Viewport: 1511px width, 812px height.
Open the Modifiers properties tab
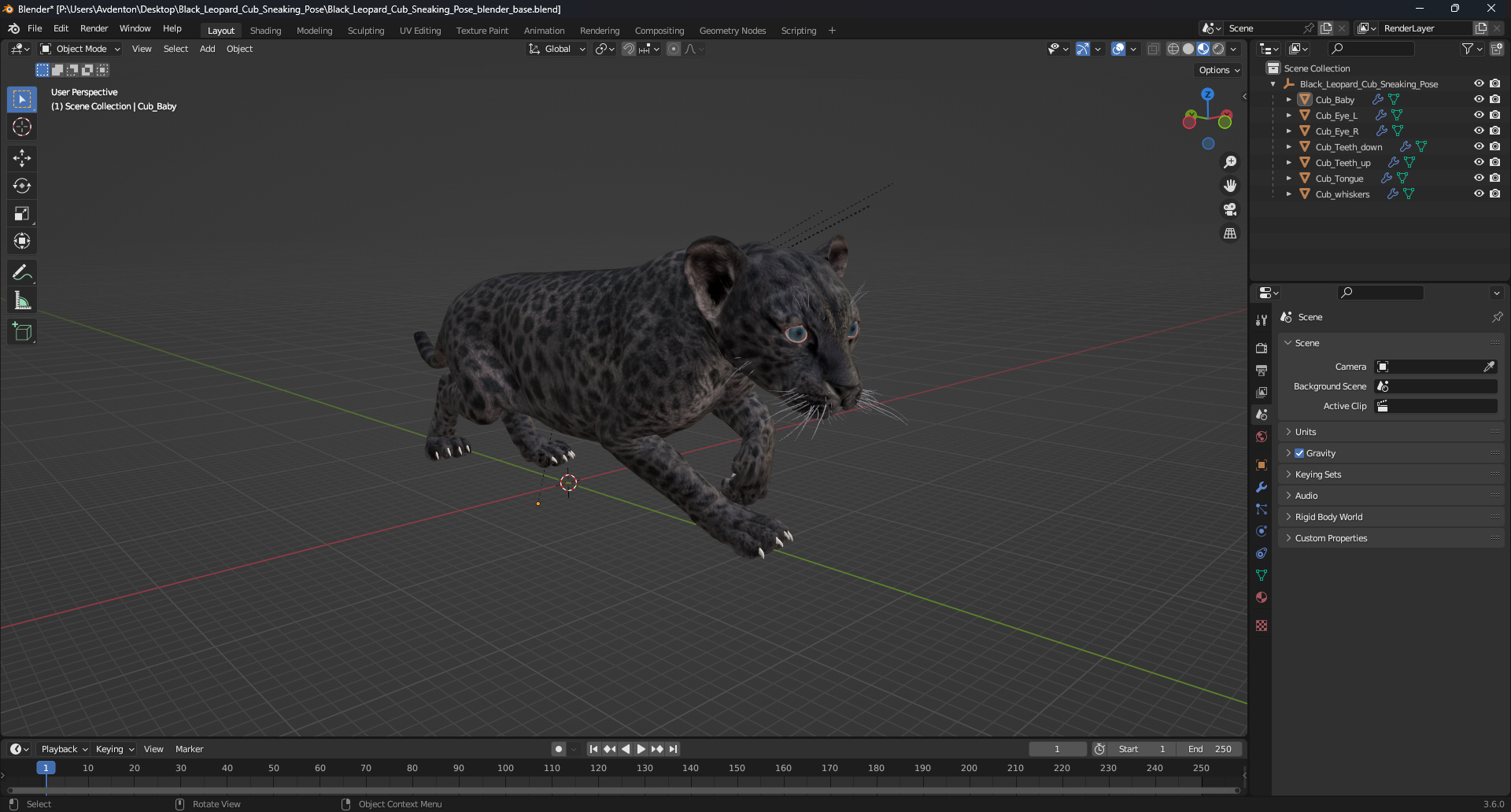point(1262,487)
